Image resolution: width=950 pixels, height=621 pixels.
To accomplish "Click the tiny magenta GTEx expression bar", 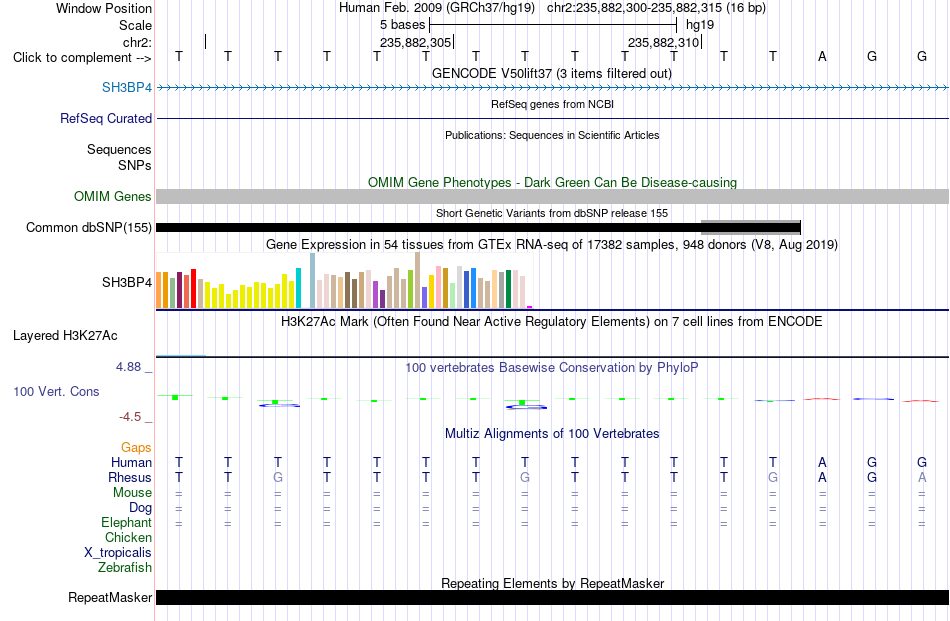I will 530,307.
